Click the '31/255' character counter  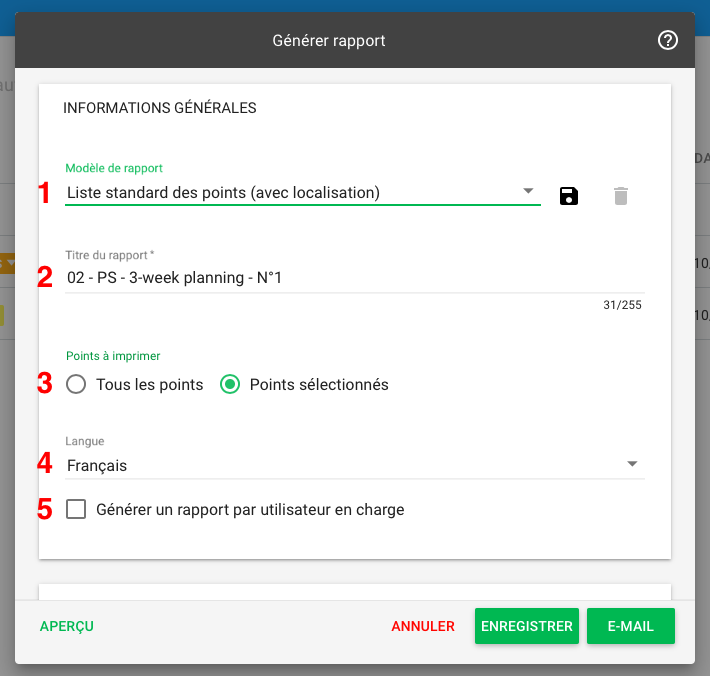pos(622,305)
